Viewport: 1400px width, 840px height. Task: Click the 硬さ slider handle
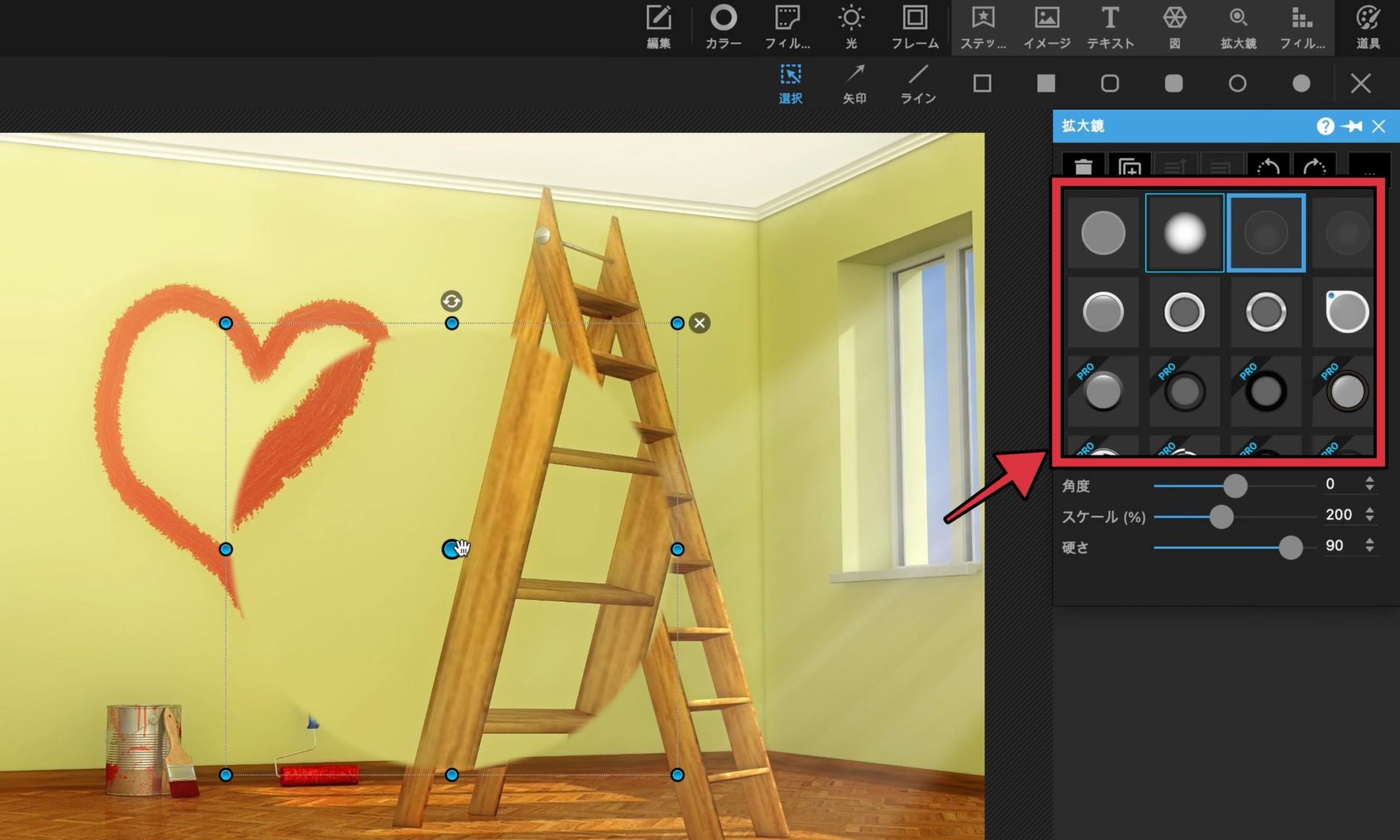pyautogui.click(x=1290, y=547)
